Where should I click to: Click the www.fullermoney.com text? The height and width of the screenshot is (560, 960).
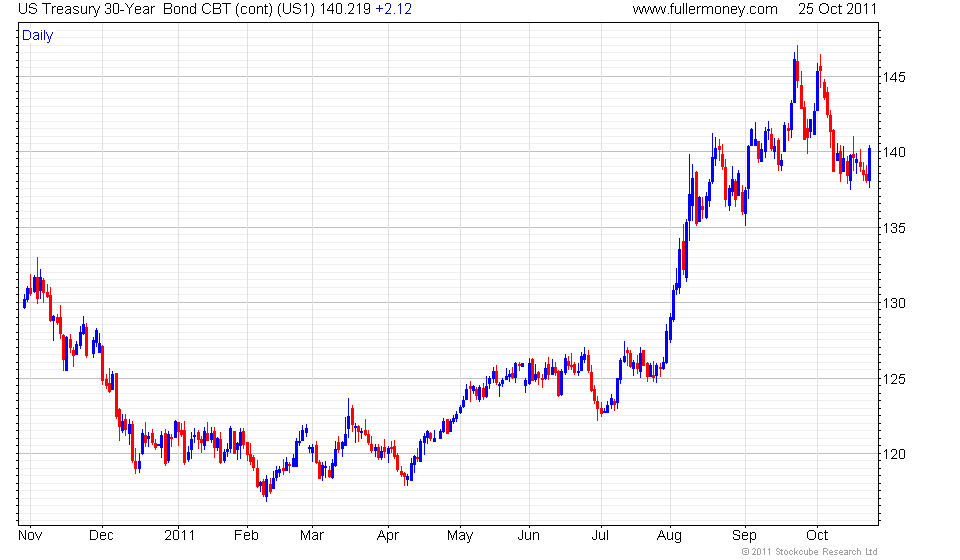click(x=705, y=9)
